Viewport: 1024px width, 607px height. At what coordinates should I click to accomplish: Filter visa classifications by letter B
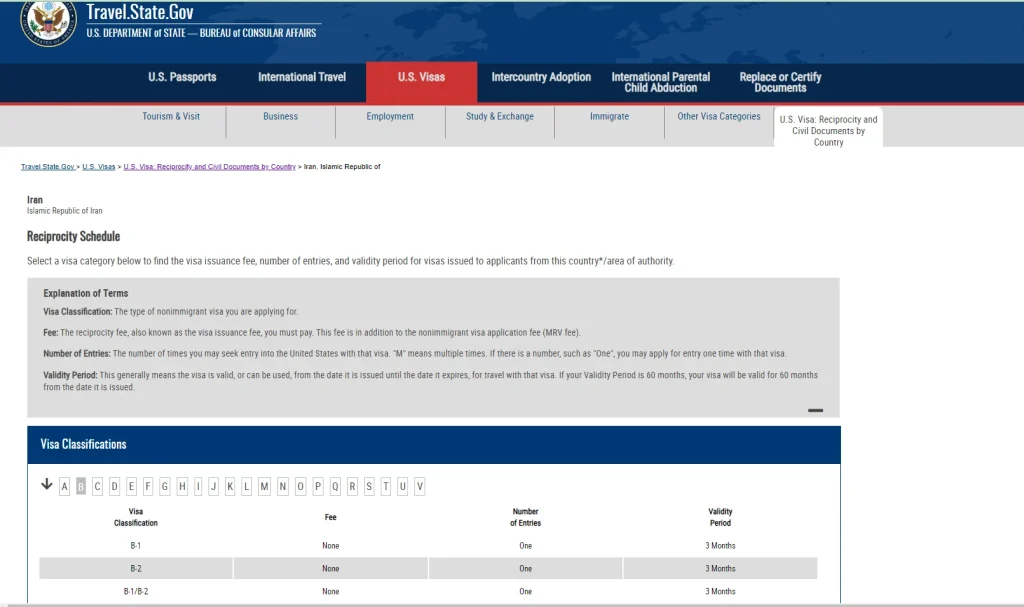[81, 486]
